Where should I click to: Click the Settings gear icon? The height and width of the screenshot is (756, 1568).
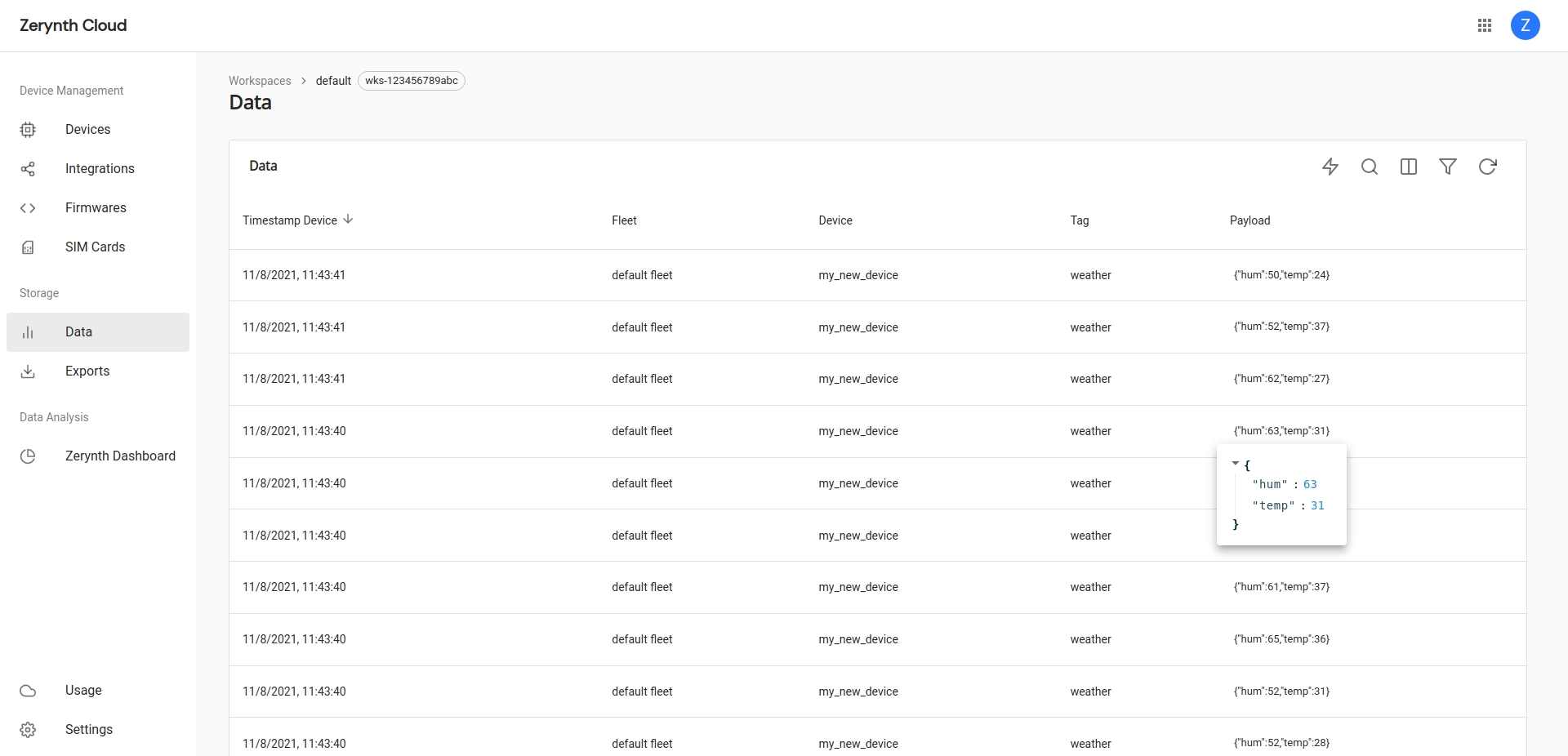click(x=28, y=730)
